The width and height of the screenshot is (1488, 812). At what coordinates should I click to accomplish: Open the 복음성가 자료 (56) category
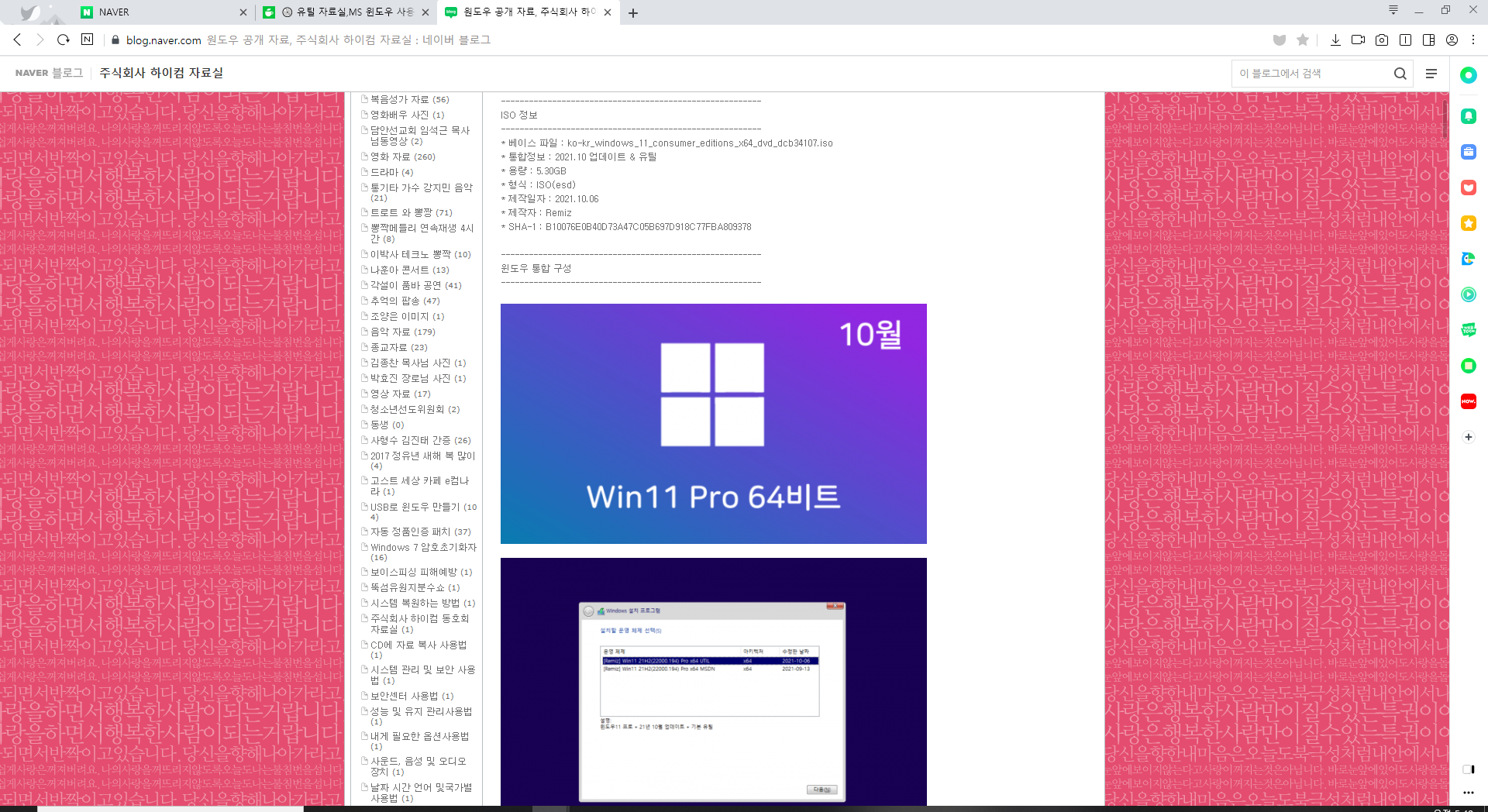click(409, 99)
